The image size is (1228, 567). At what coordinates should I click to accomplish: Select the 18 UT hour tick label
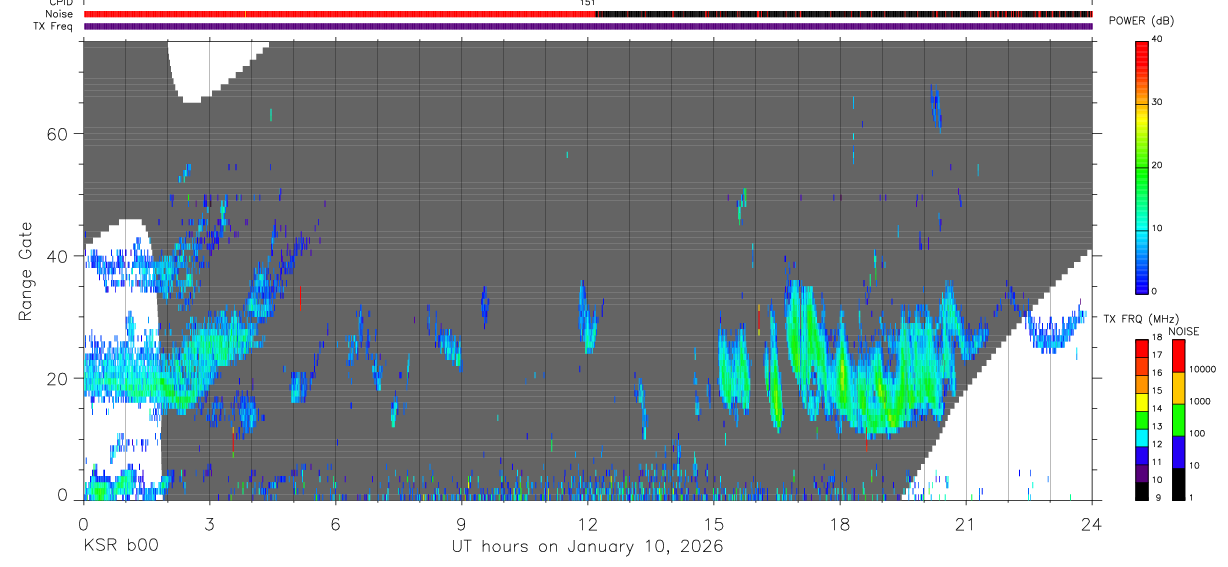click(x=840, y=523)
